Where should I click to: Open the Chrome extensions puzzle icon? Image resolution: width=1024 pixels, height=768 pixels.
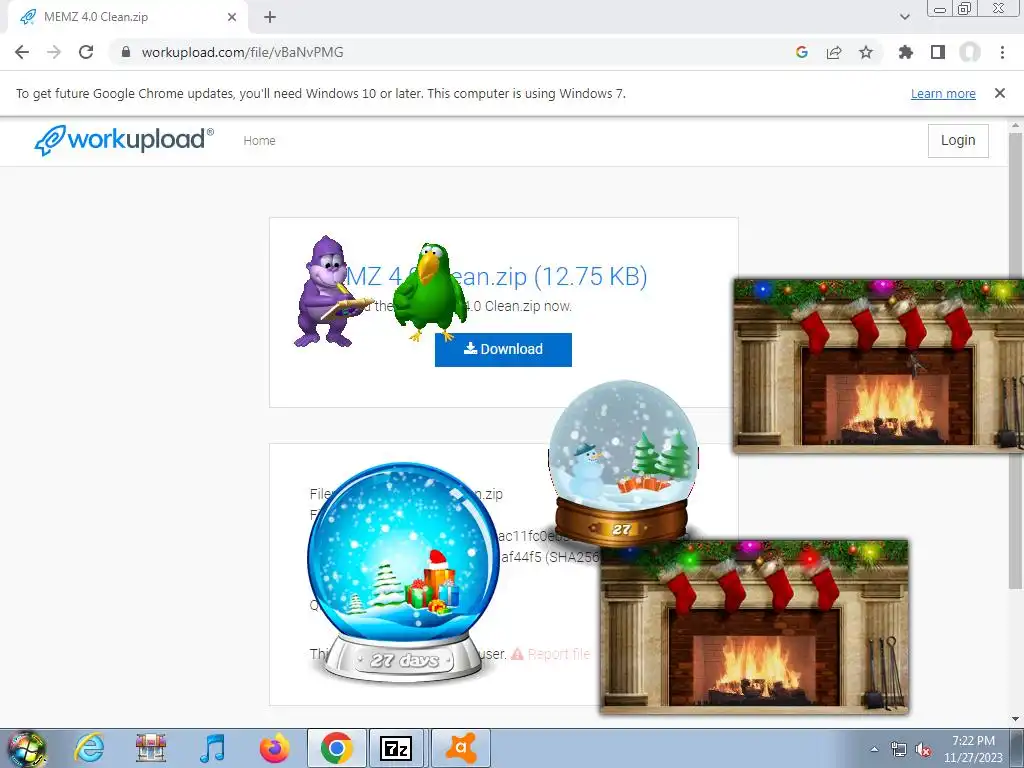tap(906, 52)
